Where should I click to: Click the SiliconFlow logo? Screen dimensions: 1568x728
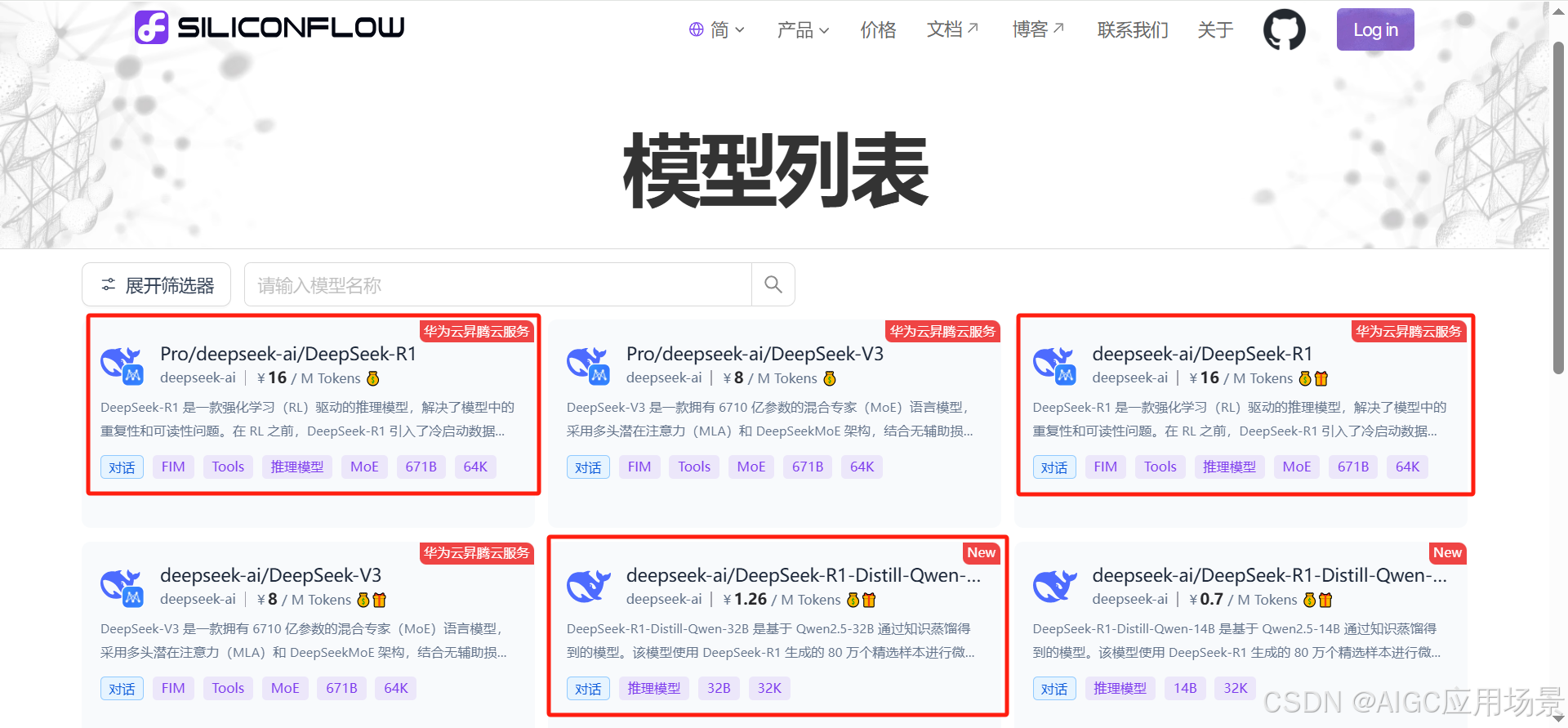click(x=269, y=28)
